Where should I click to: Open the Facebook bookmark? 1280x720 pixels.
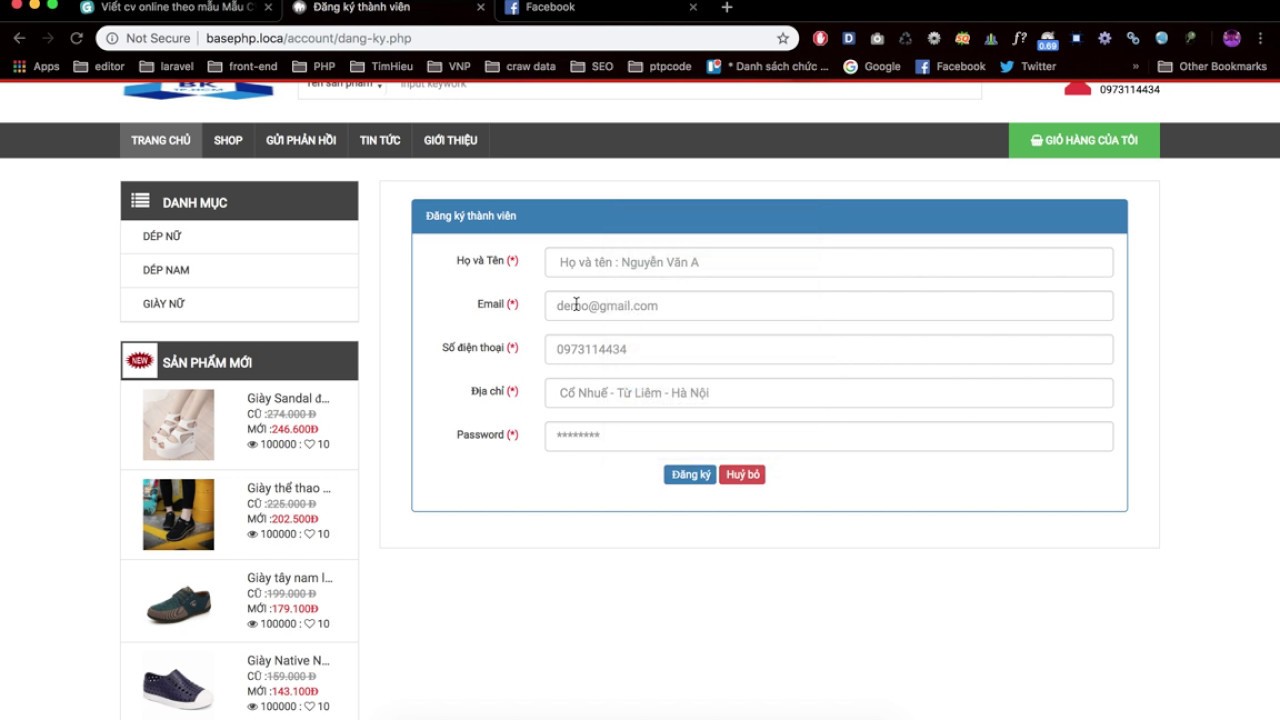[x=950, y=66]
